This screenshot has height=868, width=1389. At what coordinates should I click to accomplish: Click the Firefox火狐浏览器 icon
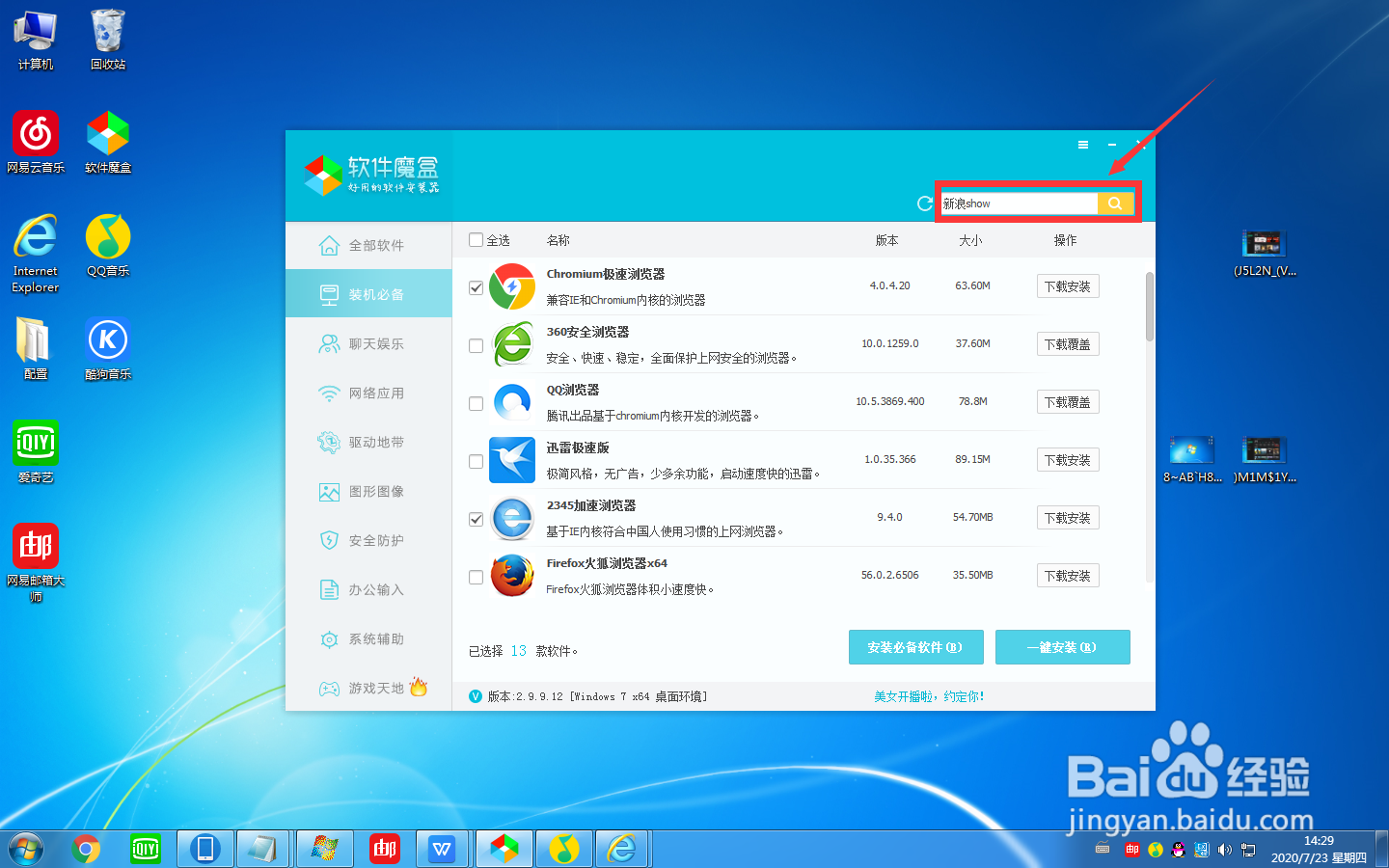point(512,576)
